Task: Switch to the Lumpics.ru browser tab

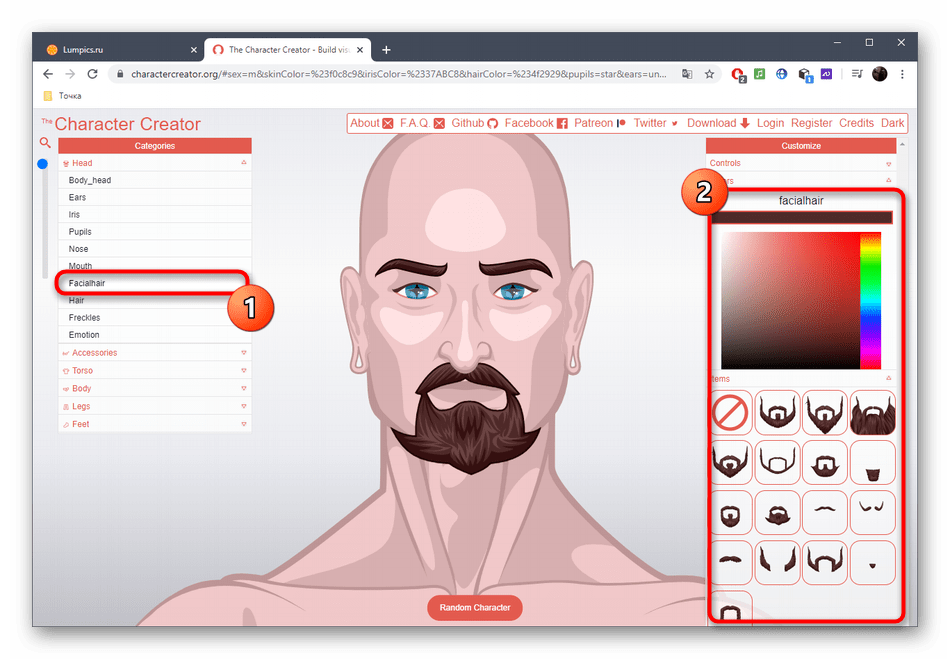Action: click(118, 49)
